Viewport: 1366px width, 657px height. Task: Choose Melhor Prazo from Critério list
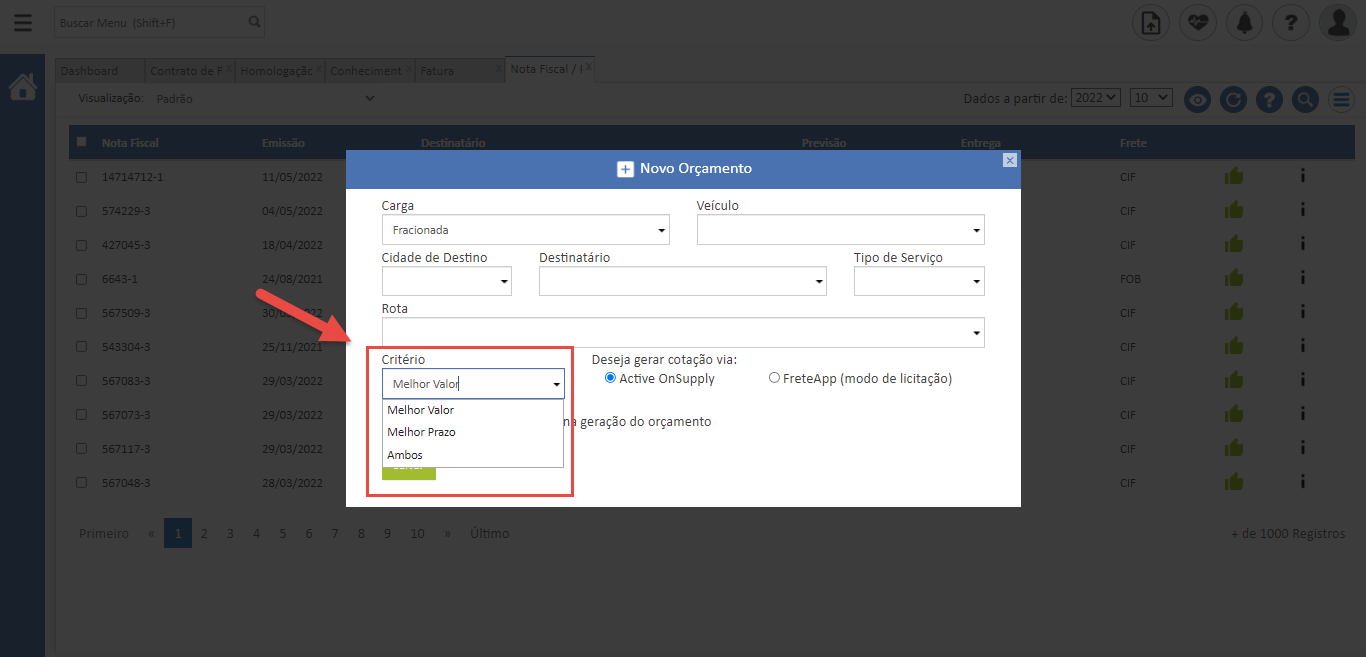click(421, 432)
